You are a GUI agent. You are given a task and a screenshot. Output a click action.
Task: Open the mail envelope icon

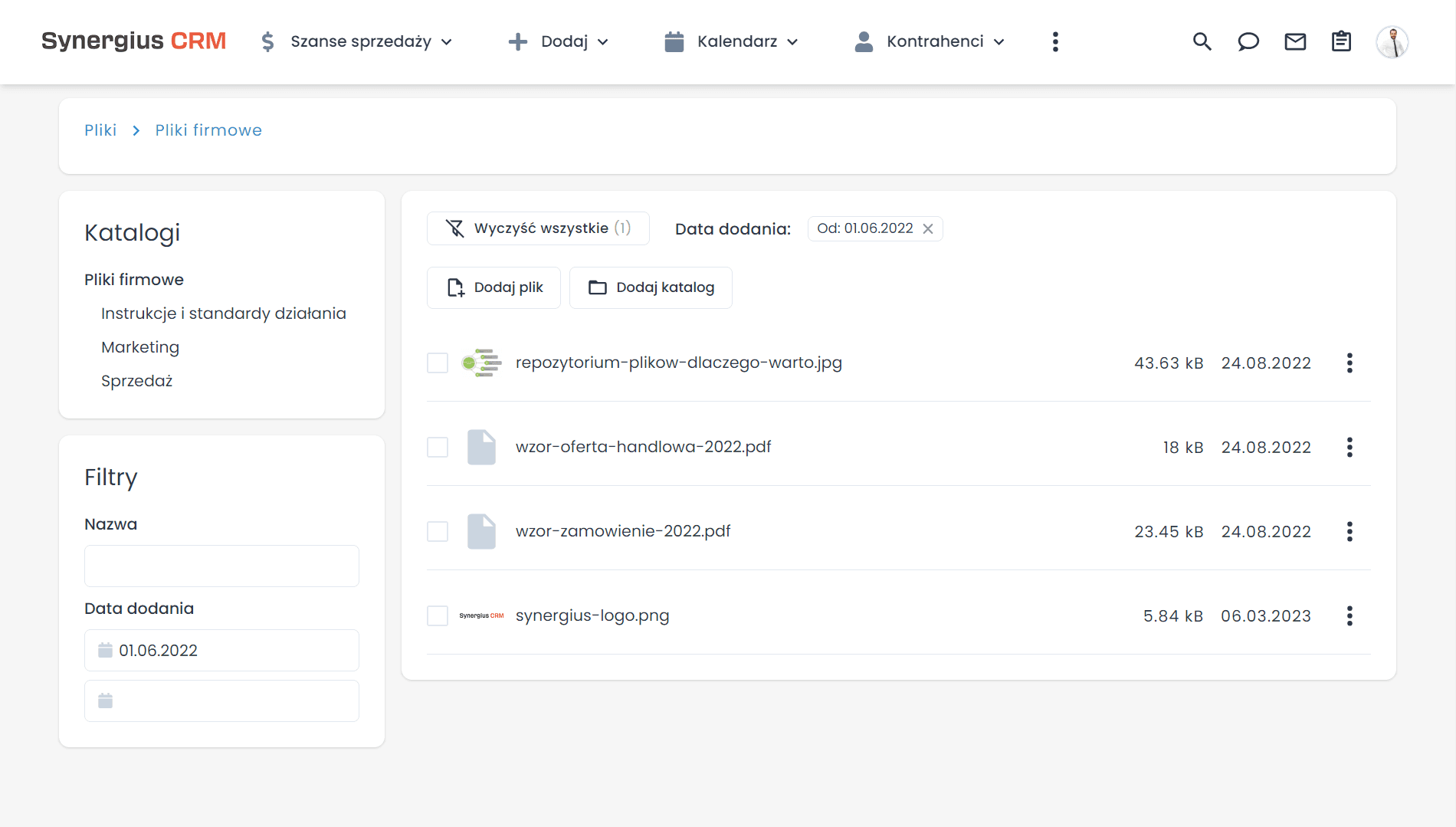[x=1295, y=41]
